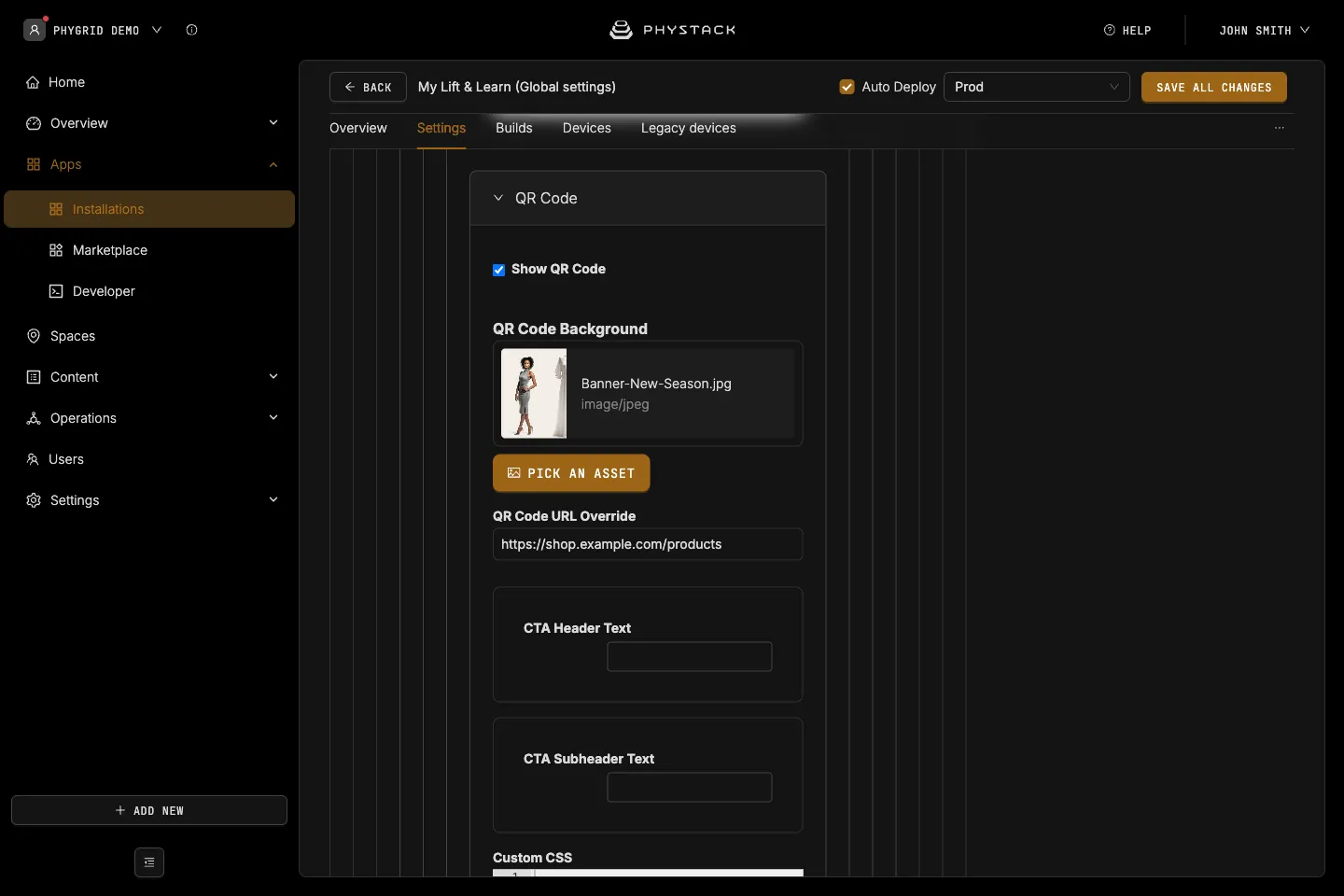
Task: Switch to the Builds tab
Action: [514, 128]
